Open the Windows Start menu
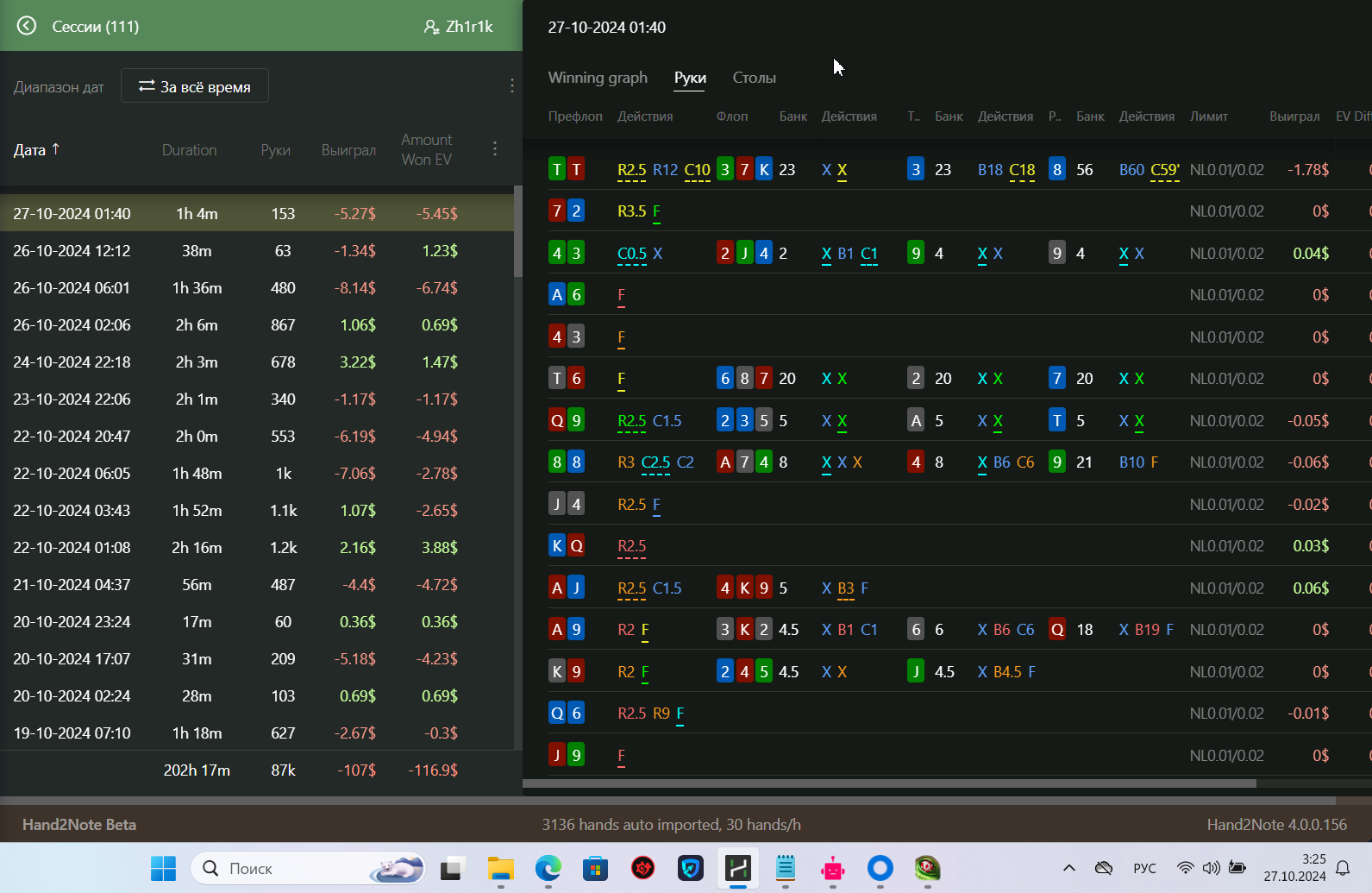This screenshot has height=893, width=1372. pos(163,868)
